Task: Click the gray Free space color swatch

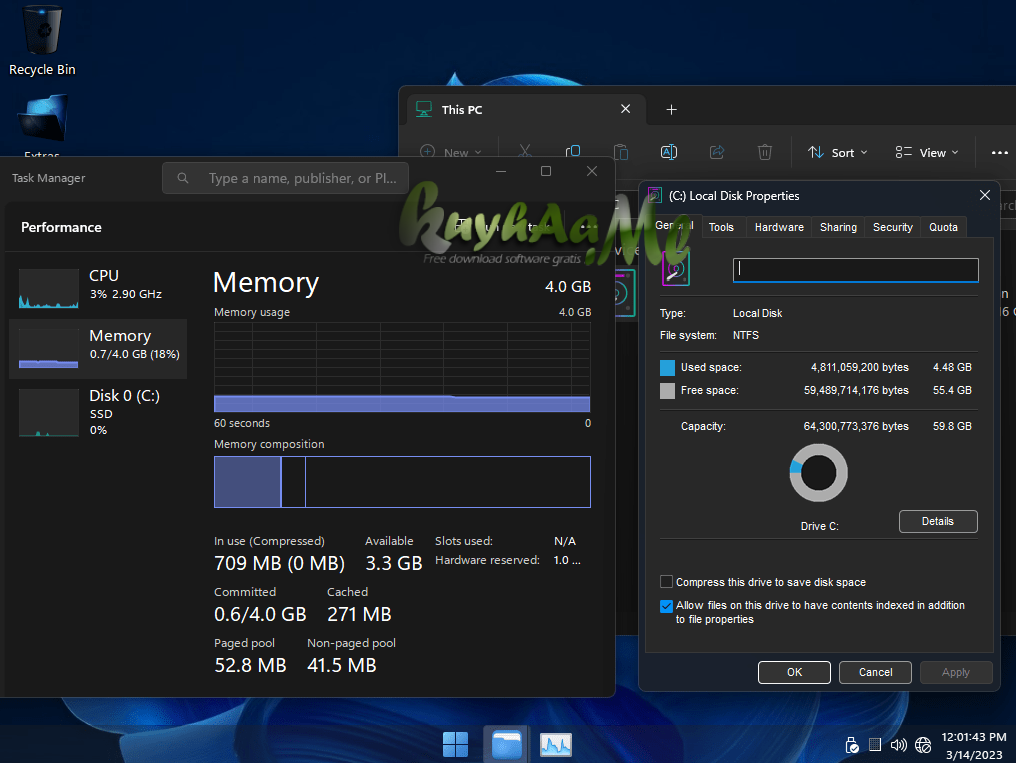Action: click(667, 391)
